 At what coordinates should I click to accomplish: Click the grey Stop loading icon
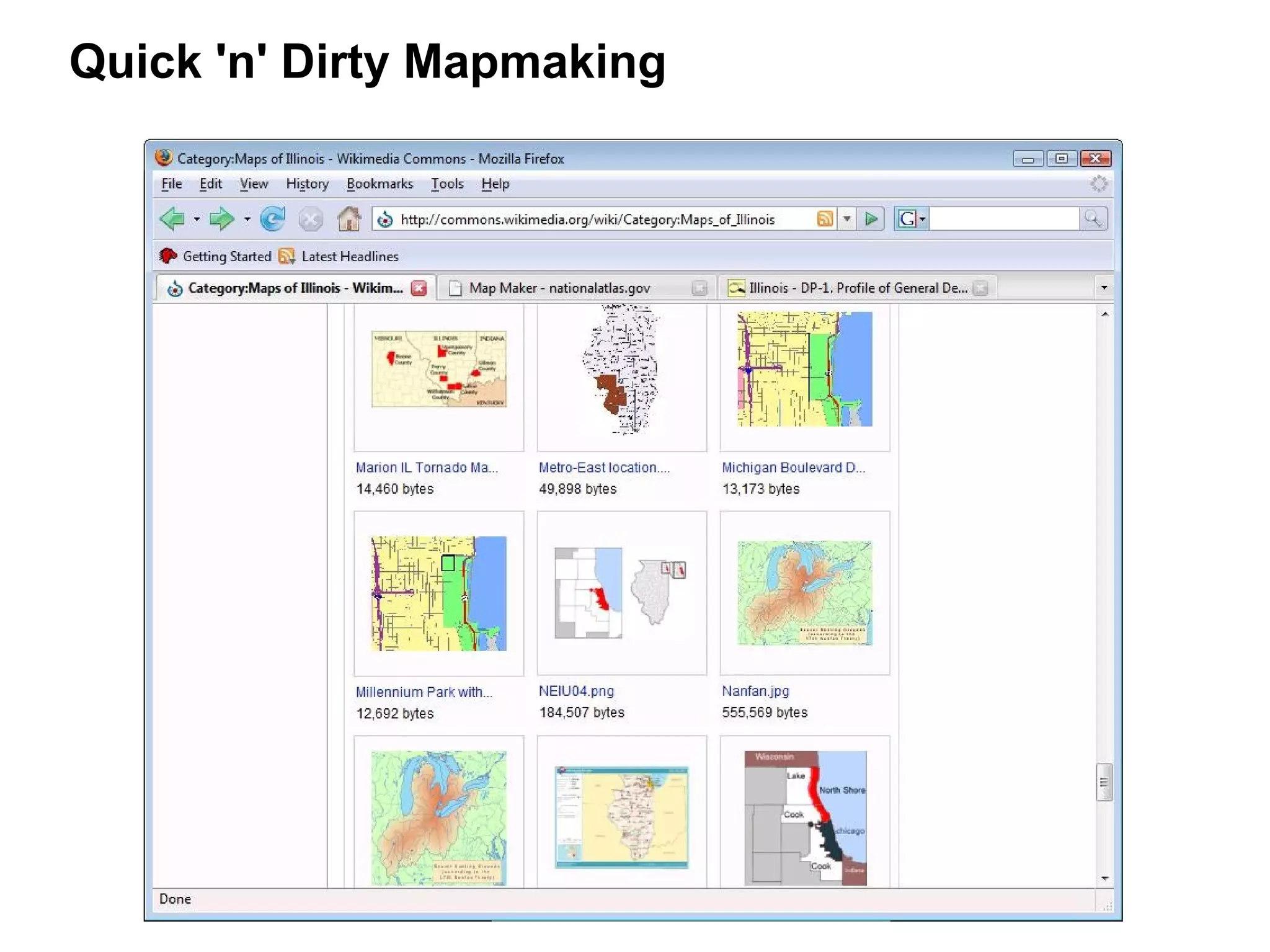[x=310, y=220]
